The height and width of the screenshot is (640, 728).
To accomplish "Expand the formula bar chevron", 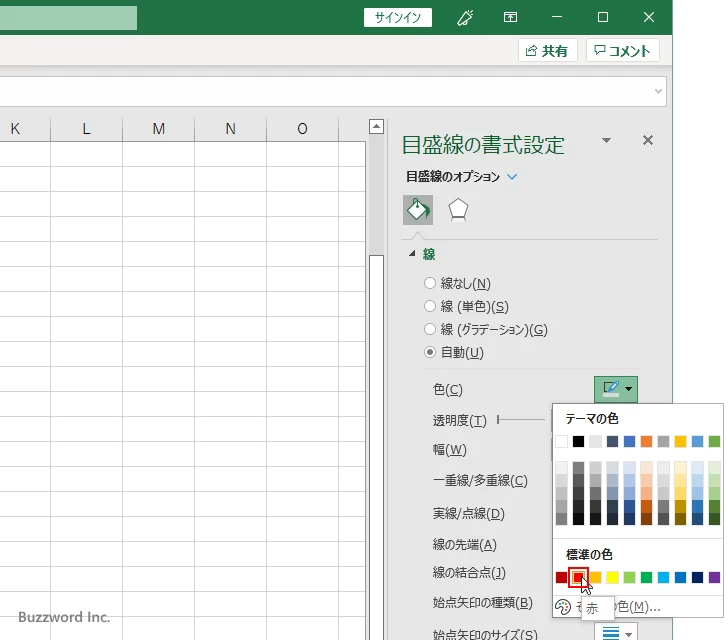I will [x=658, y=91].
